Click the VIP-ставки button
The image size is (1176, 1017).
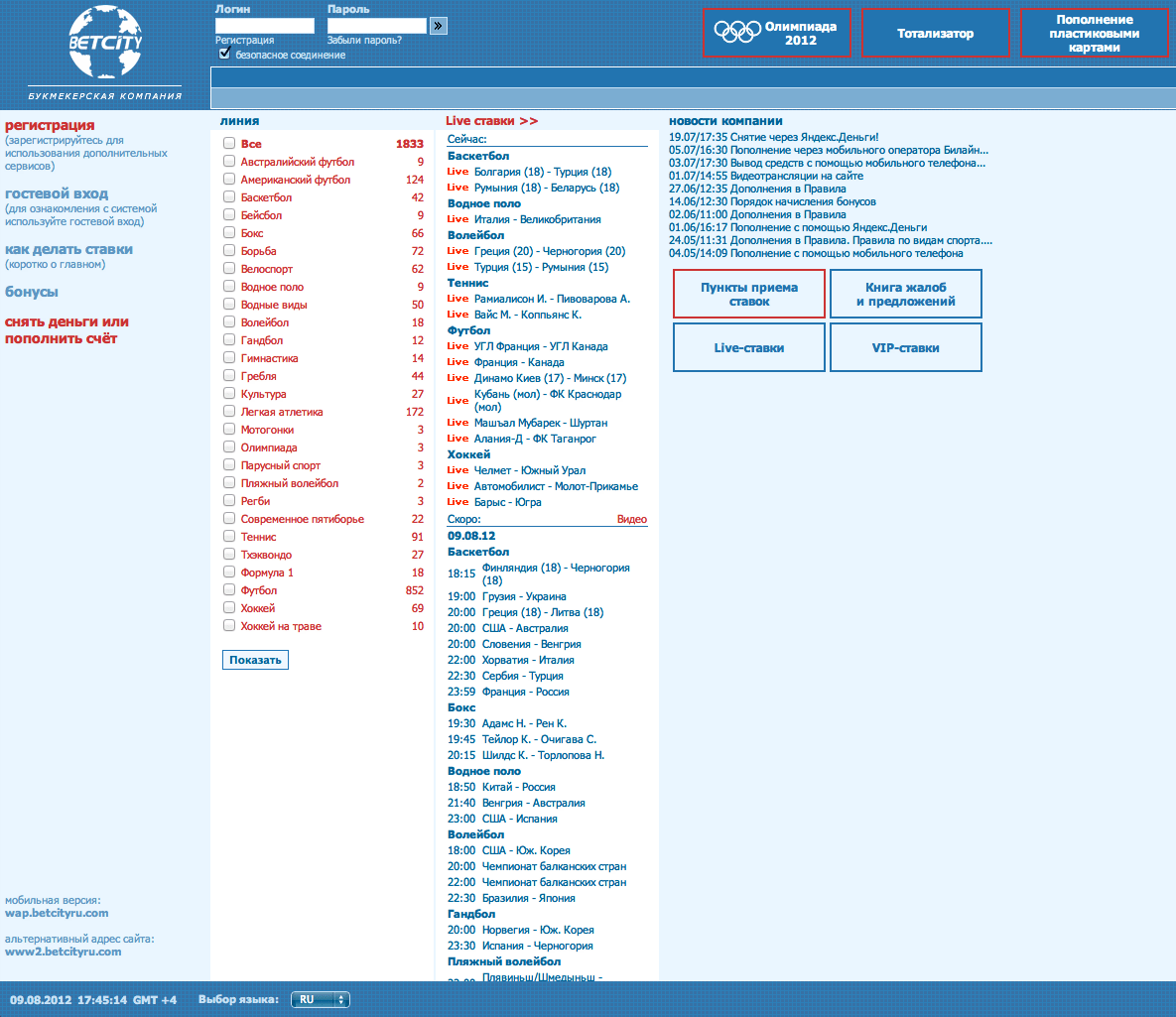[905, 348]
